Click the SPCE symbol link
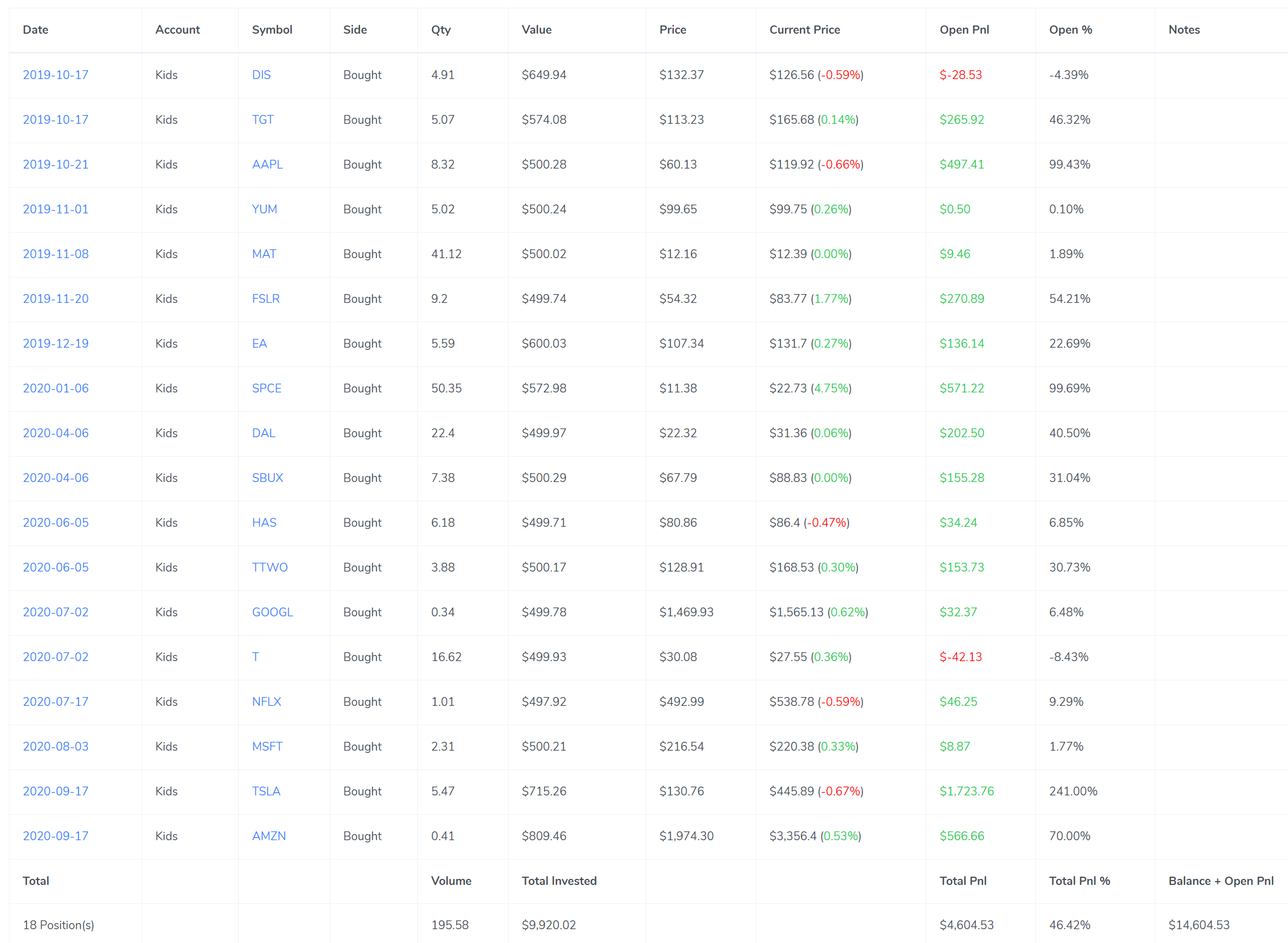1288x943 pixels. [x=266, y=388]
